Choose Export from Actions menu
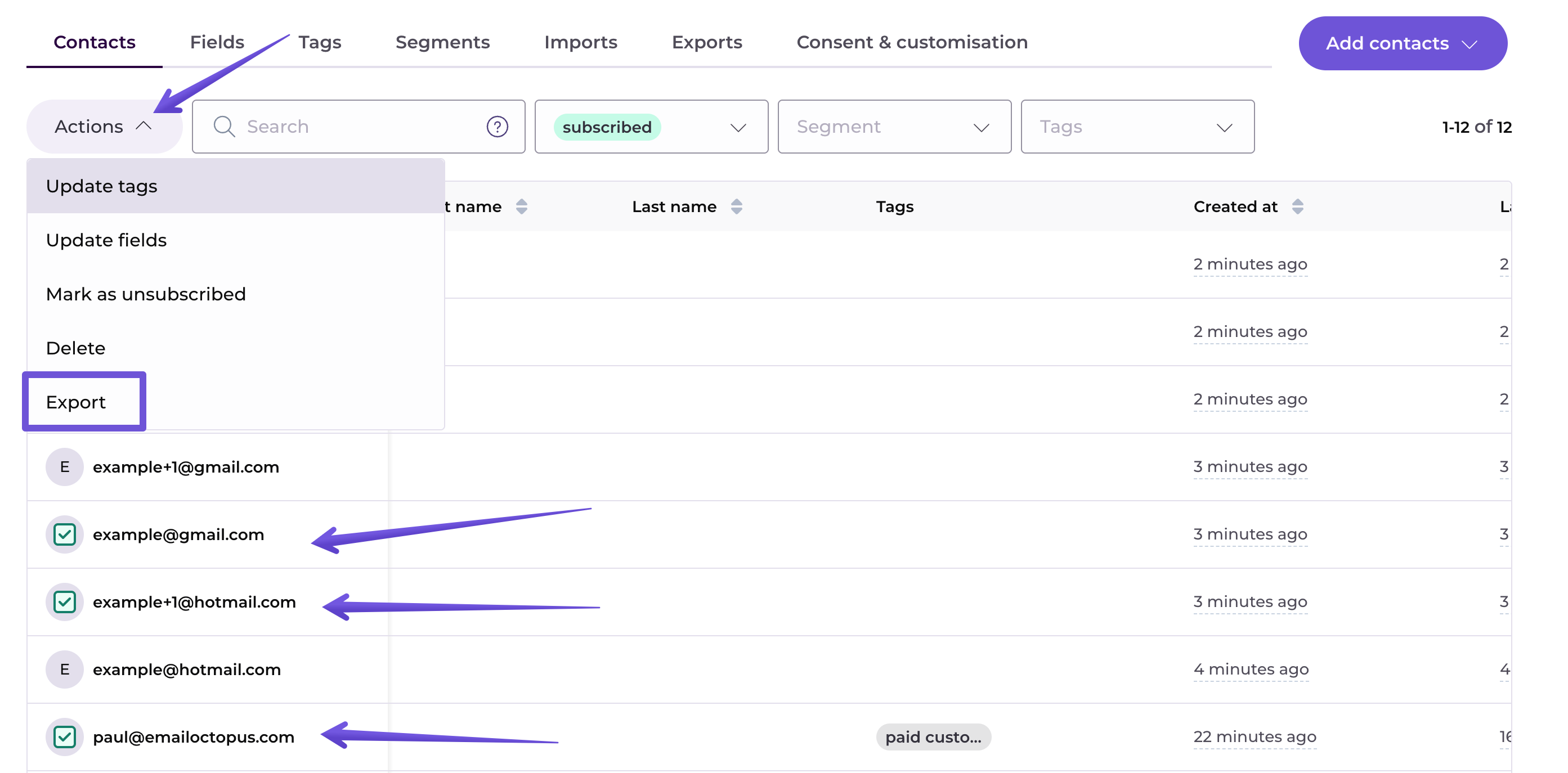 pyautogui.click(x=76, y=402)
